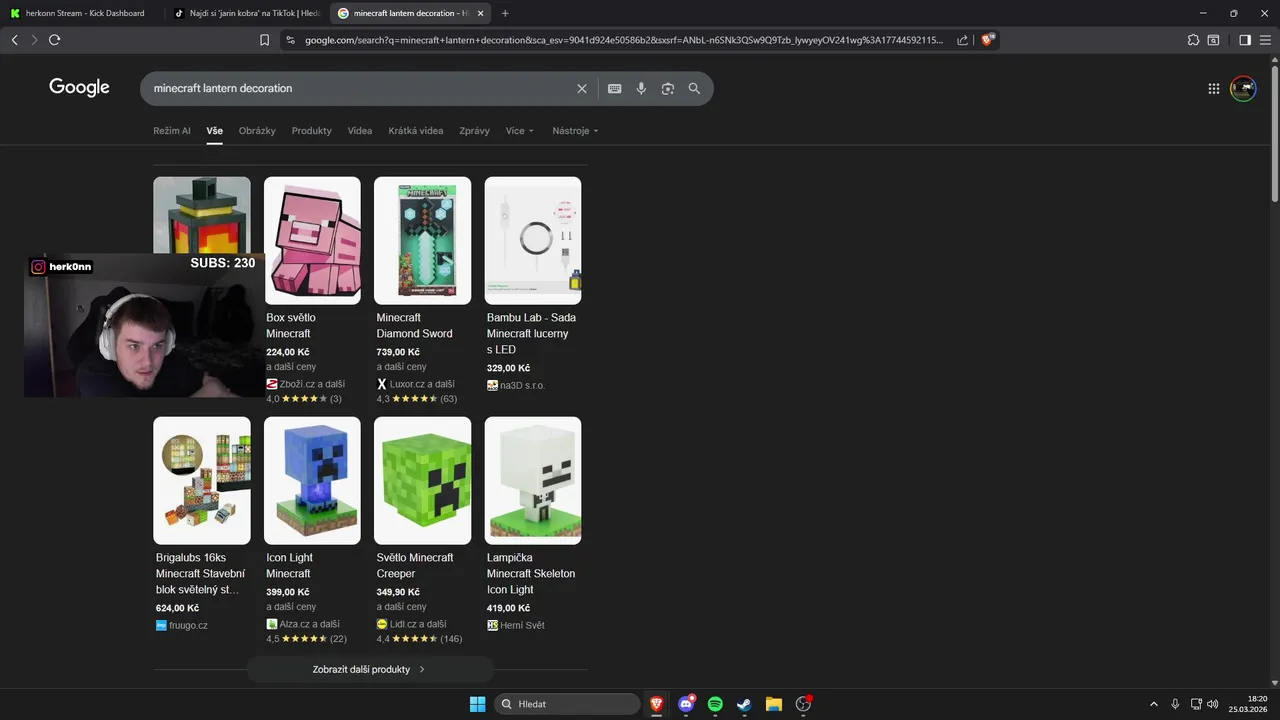Image resolution: width=1280 pixels, height=720 pixels.
Task: Click the Minecraft lantern lamp thumbnail
Action: click(202, 215)
